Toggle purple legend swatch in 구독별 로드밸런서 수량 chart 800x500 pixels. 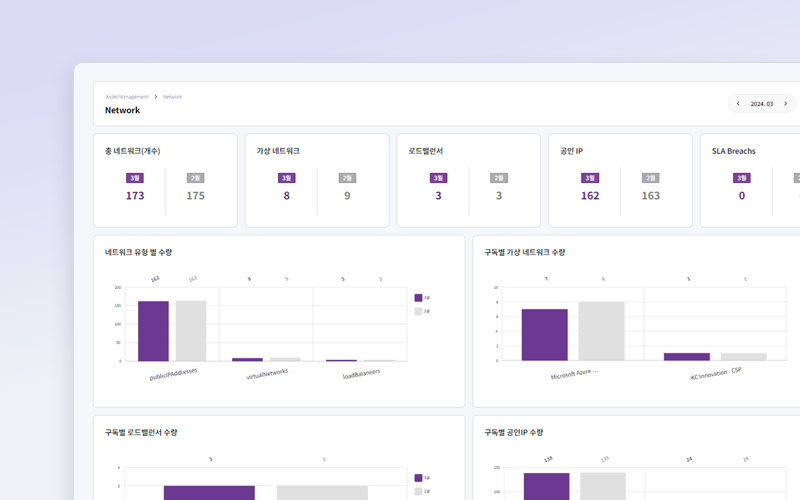(418, 478)
